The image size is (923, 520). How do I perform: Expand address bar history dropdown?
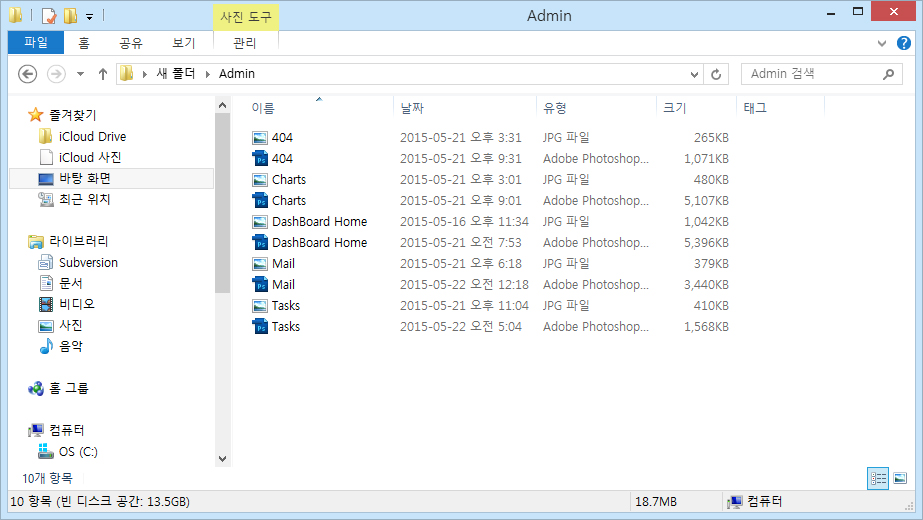click(x=695, y=74)
